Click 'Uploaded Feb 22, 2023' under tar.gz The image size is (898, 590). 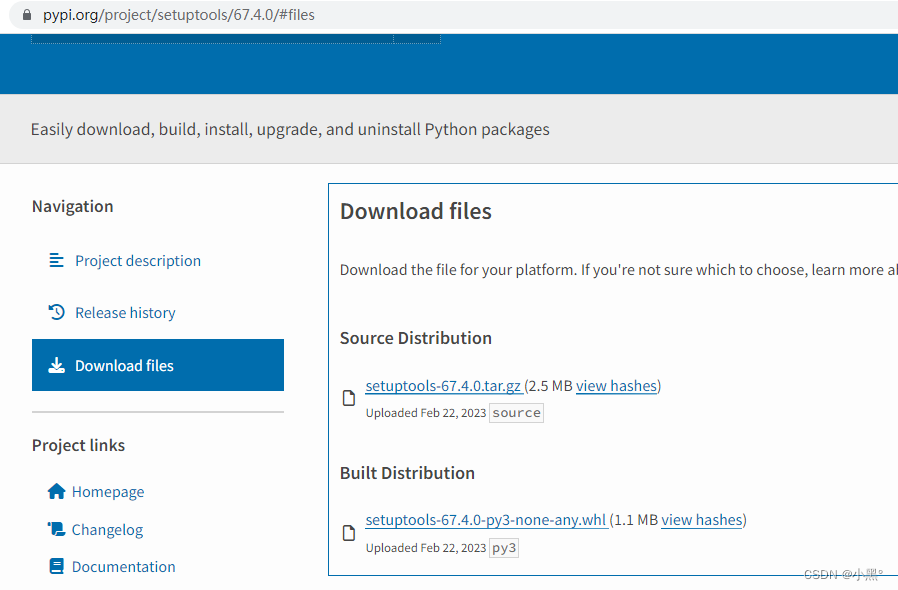[426, 413]
